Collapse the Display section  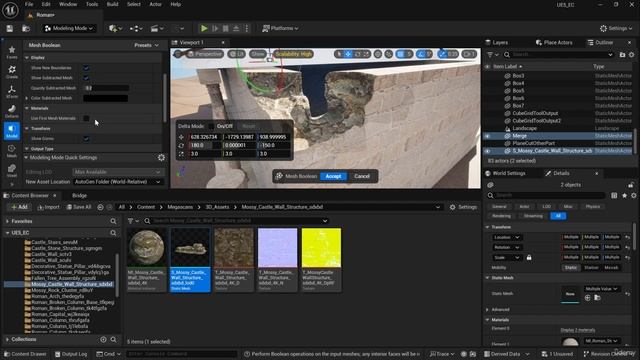pyautogui.click(x=27, y=58)
